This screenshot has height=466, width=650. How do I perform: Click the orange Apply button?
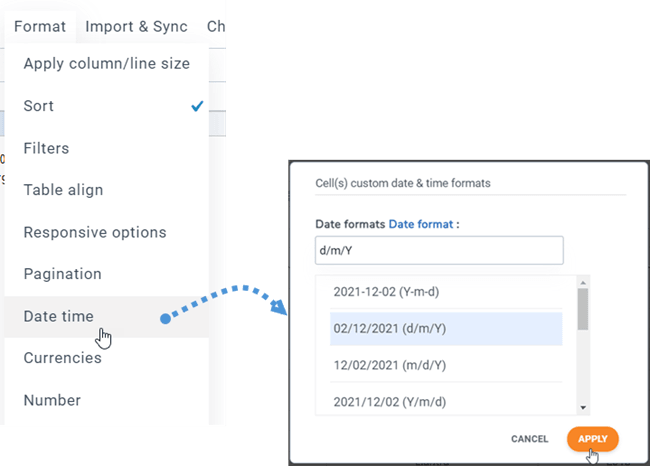tap(592, 438)
